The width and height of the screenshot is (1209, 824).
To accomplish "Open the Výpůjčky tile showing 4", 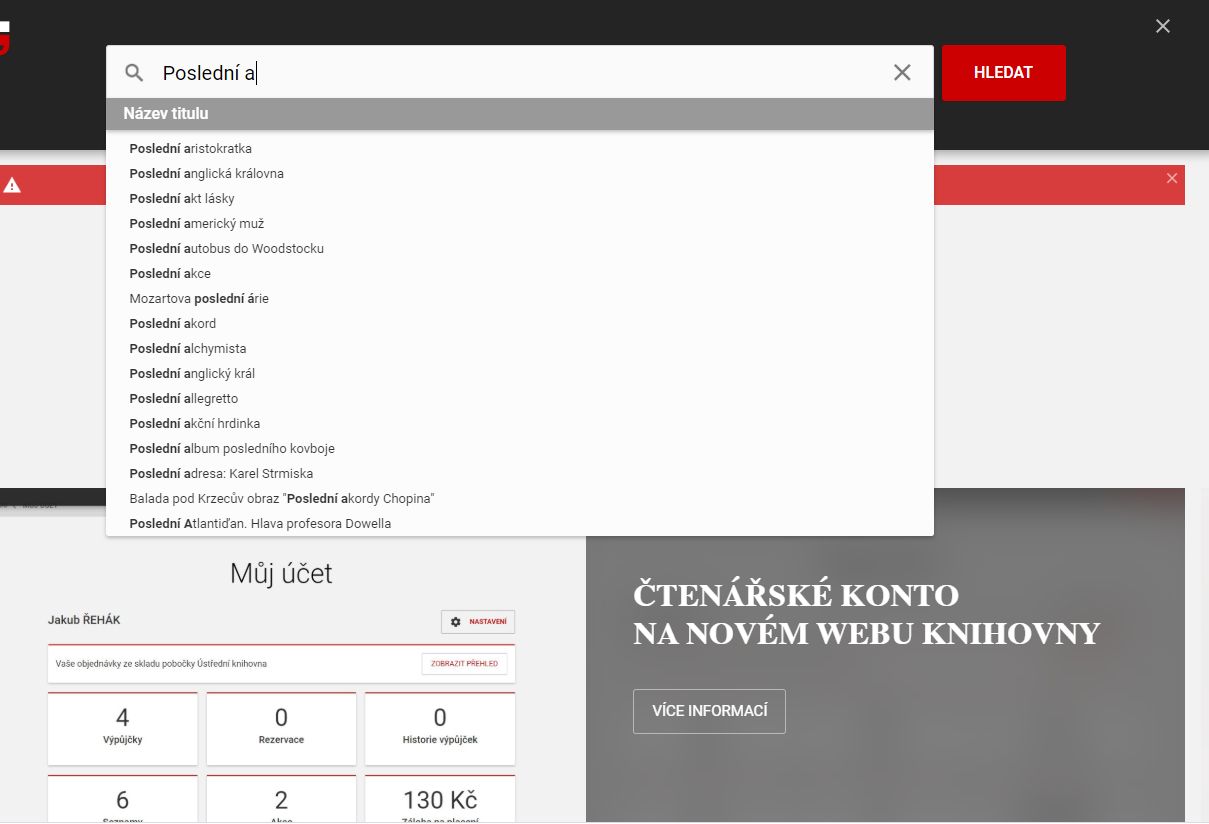I will [123, 727].
